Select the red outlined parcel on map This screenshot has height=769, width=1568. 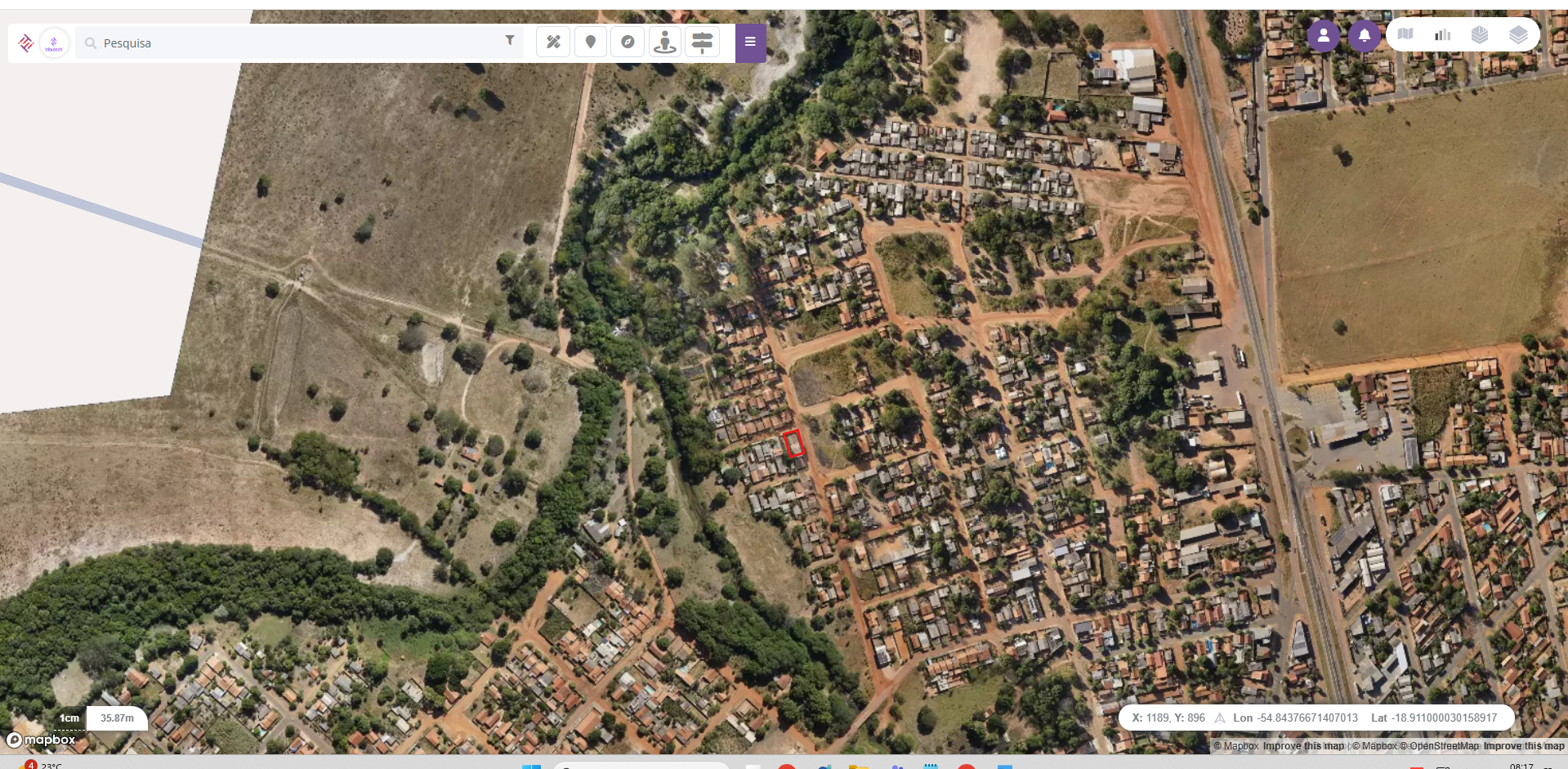[793, 443]
